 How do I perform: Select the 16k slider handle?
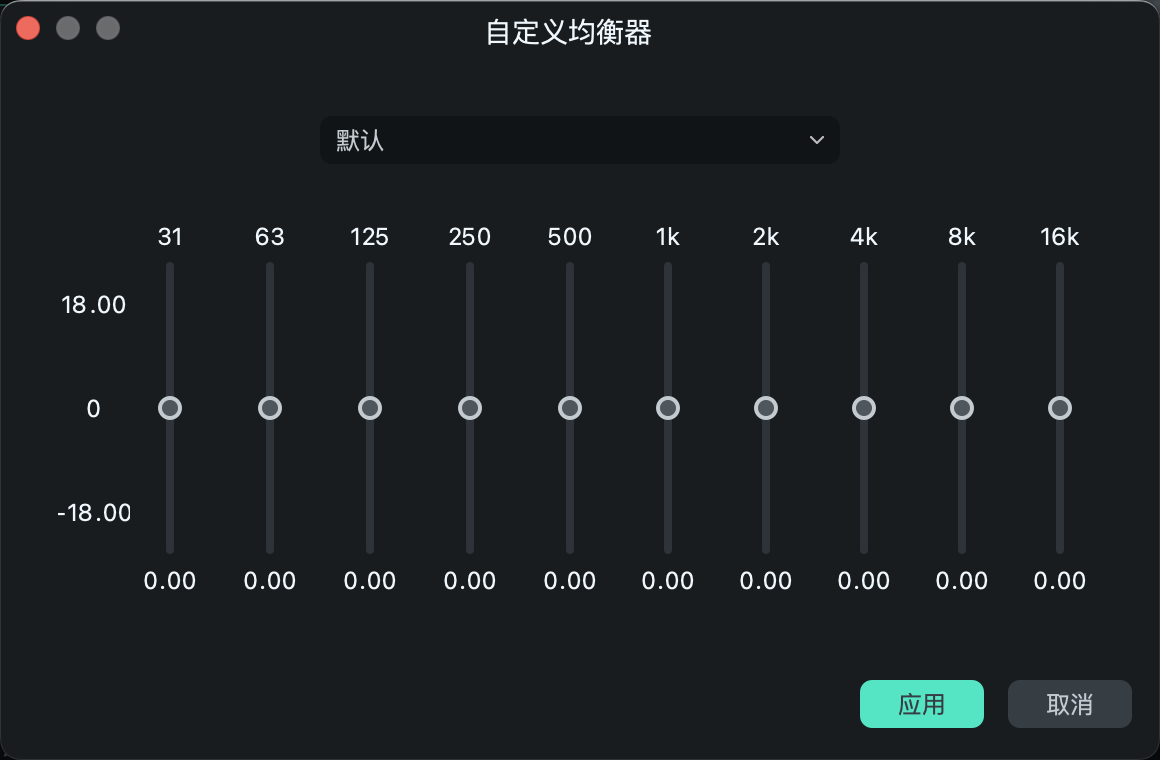point(1059,407)
